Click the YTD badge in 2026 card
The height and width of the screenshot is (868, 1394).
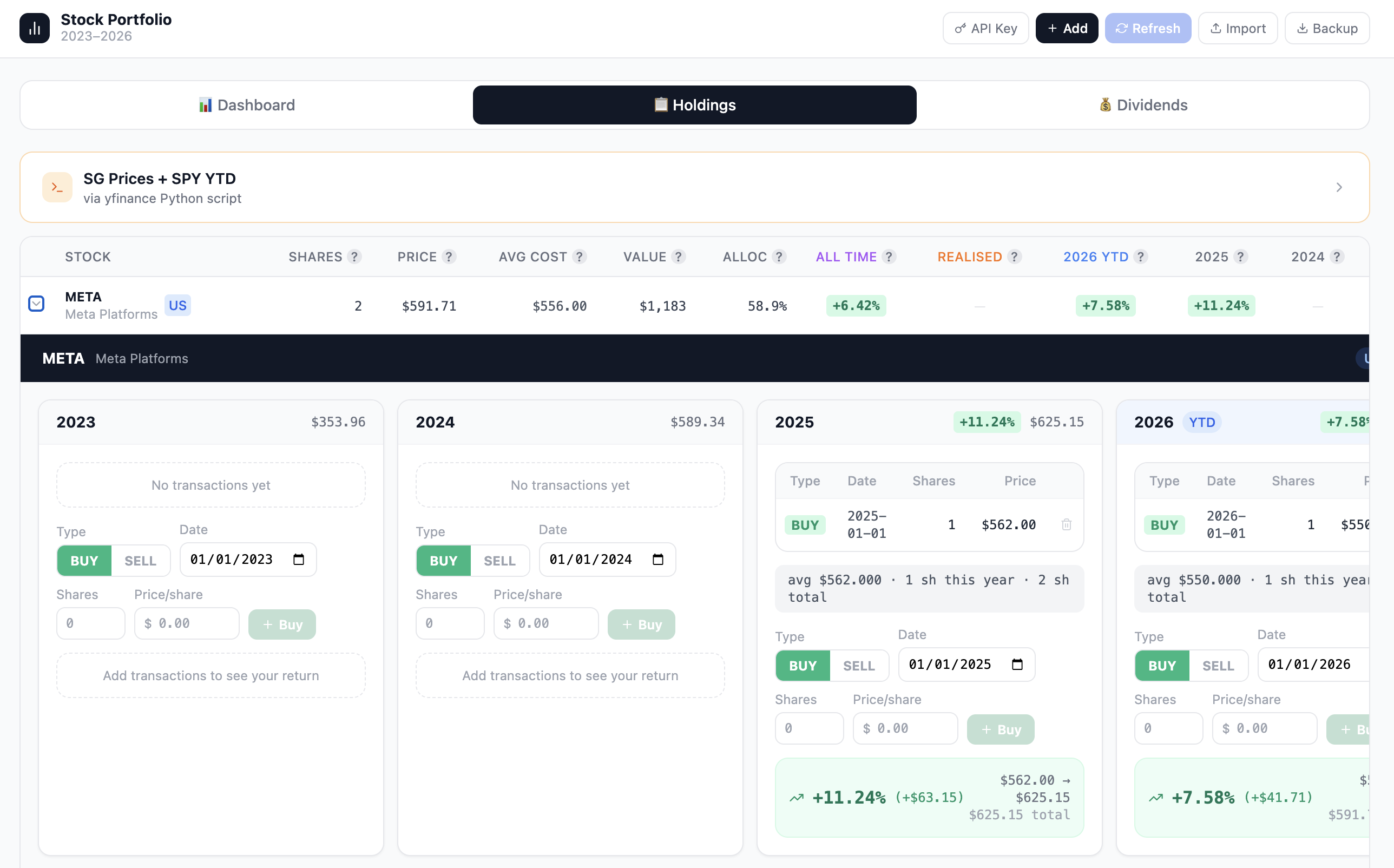pyautogui.click(x=1201, y=423)
